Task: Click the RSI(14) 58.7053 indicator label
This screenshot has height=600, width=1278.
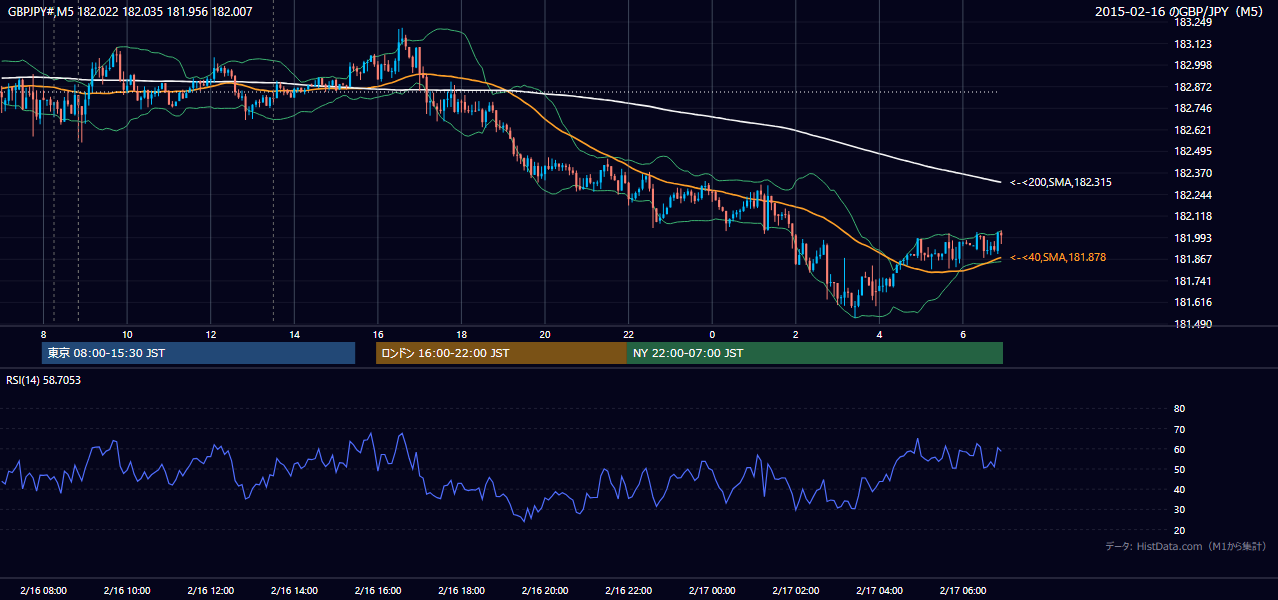Action: (x=44, y=380)
